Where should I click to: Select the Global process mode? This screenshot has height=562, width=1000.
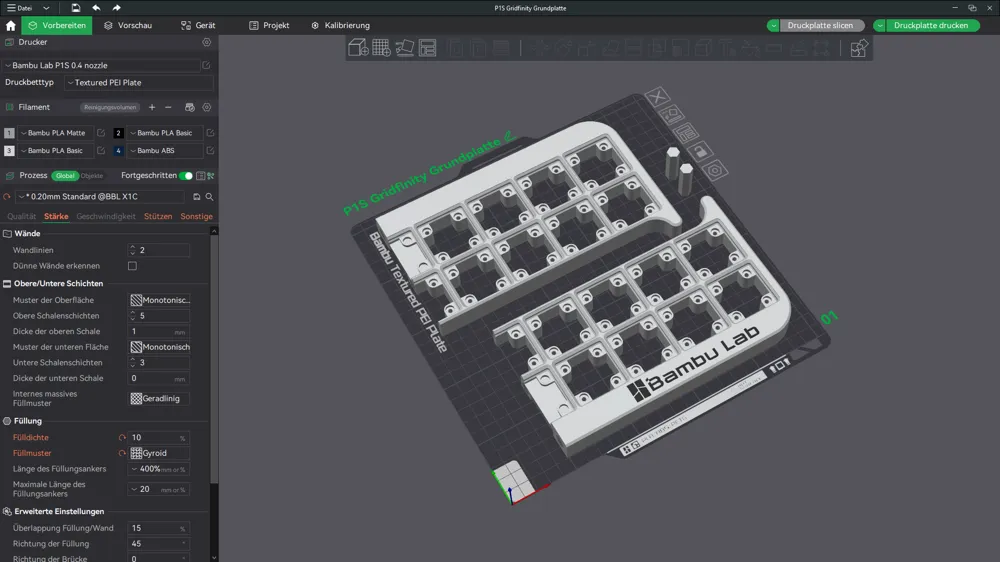click(64, 175)
